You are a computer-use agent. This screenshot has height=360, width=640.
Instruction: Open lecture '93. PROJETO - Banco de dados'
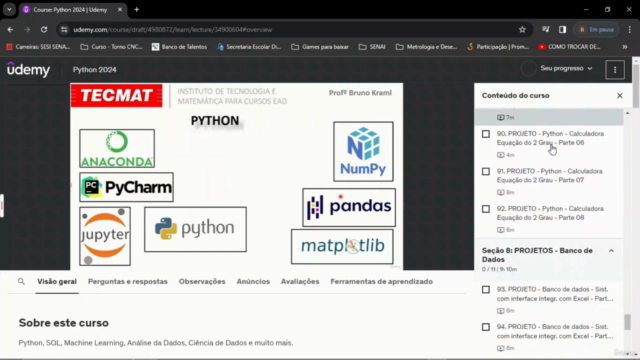[x=555, y=294]
